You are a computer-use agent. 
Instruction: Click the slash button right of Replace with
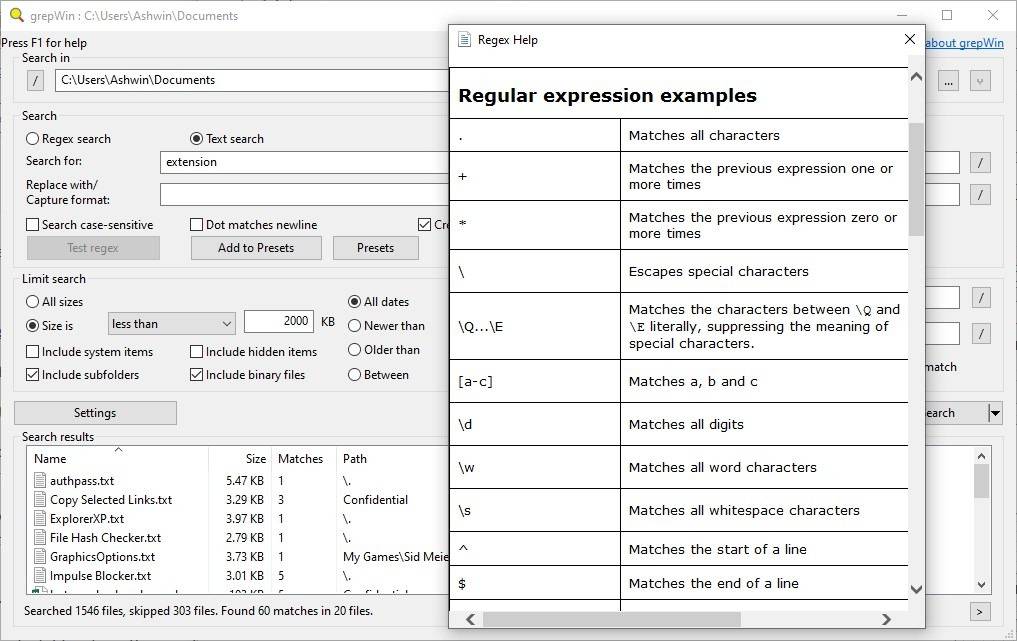point(980,194)
